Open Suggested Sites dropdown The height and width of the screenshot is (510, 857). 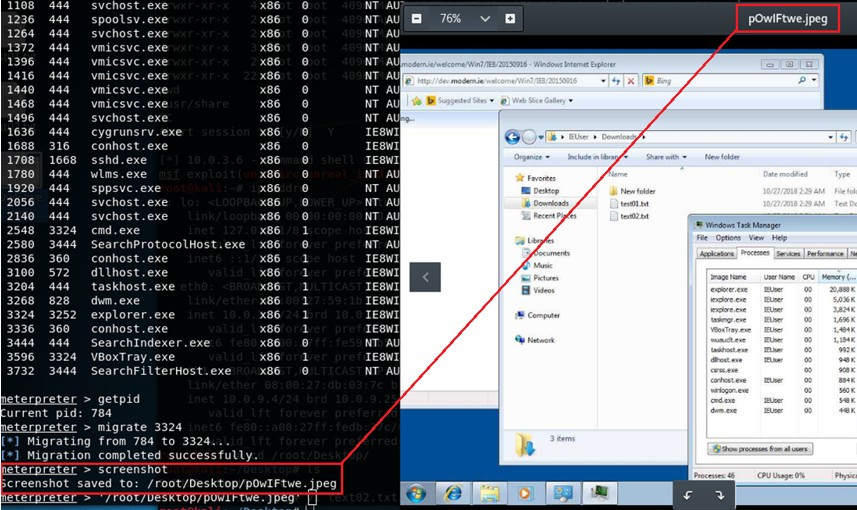[491, 101]
